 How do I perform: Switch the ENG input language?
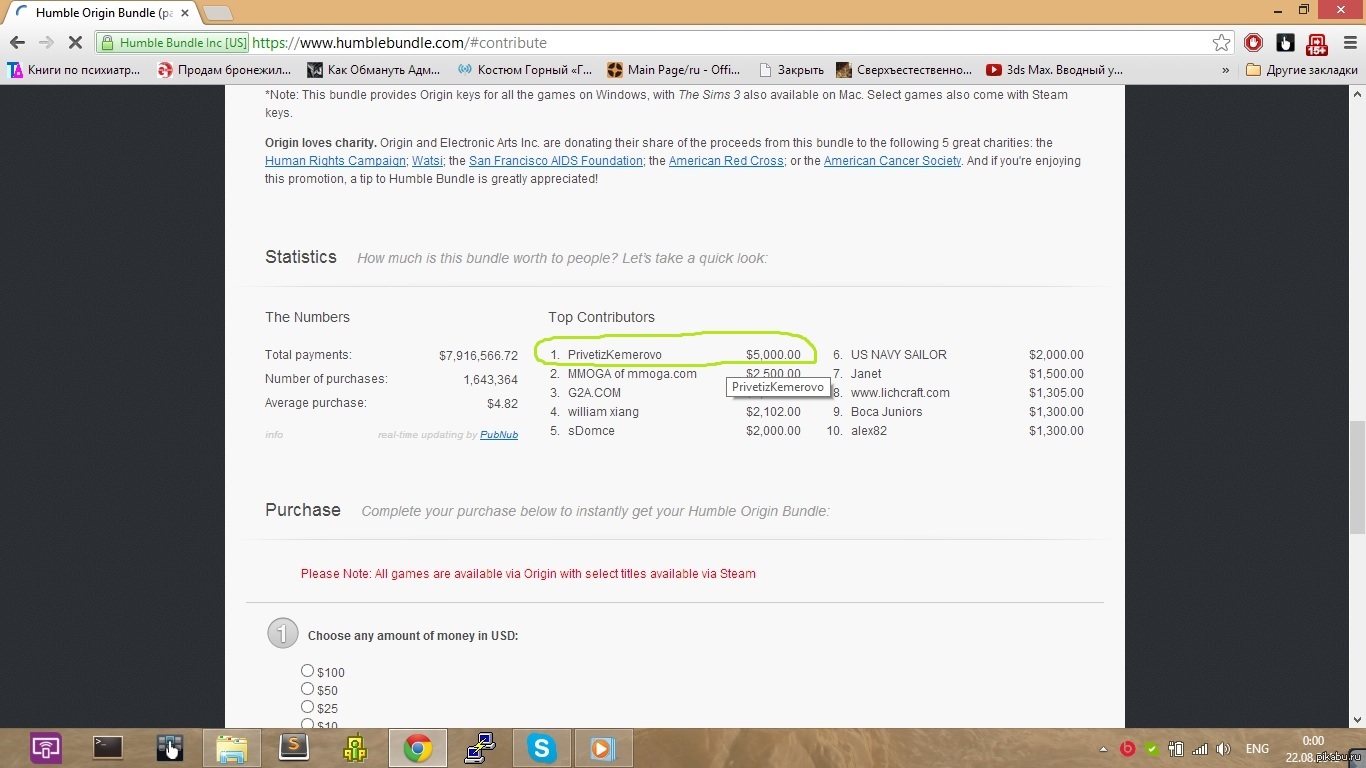pos(1257,749)
